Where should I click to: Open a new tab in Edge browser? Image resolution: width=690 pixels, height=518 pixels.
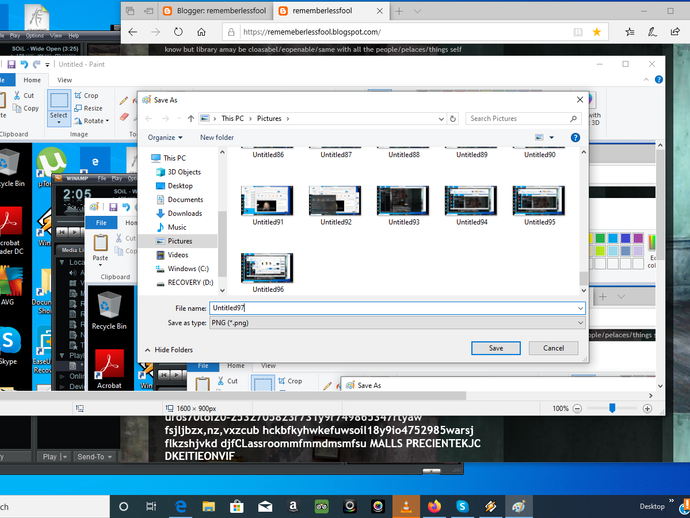pos(399,11)
